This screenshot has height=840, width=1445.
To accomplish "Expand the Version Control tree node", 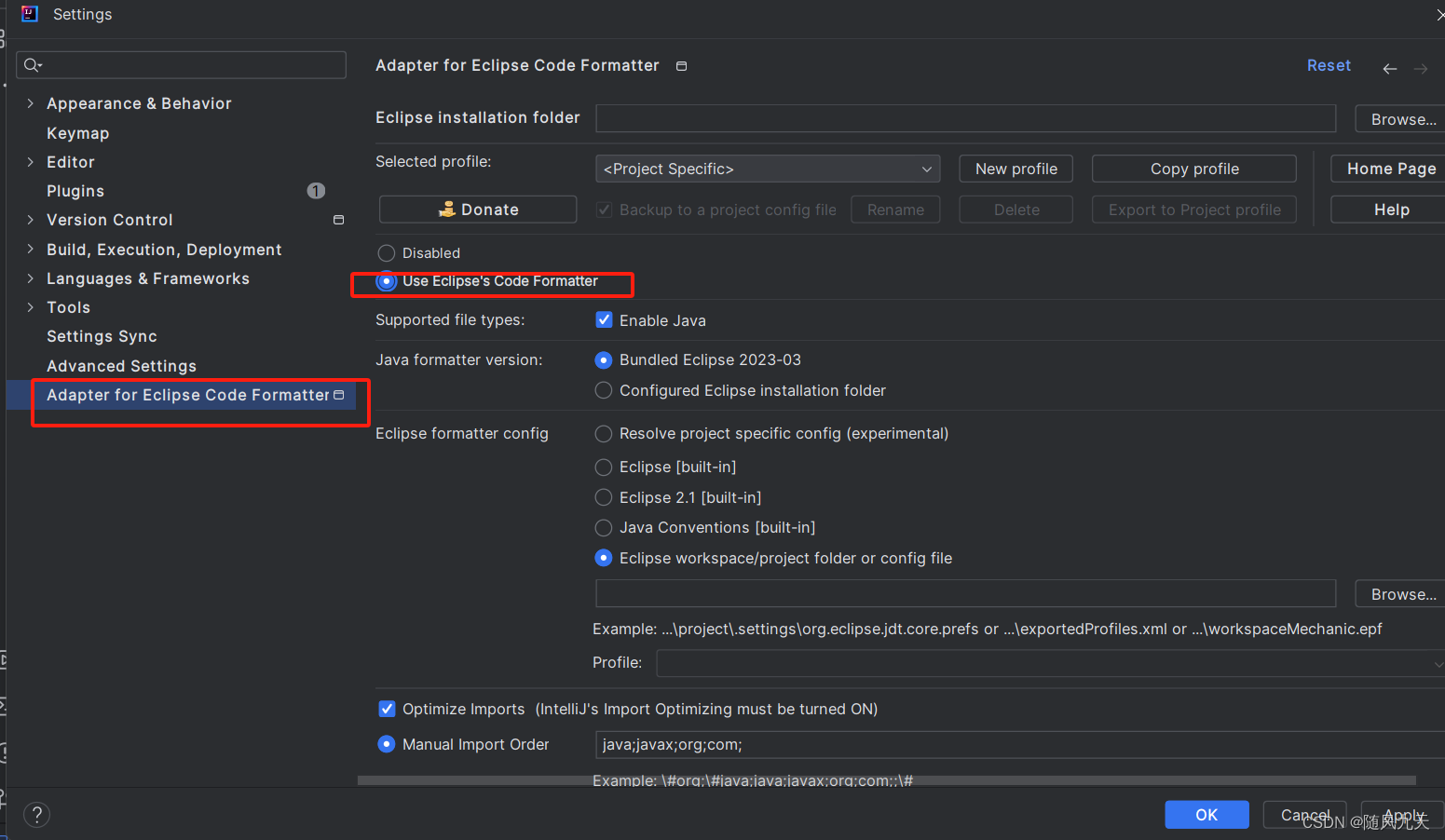I will coord(30,220).
